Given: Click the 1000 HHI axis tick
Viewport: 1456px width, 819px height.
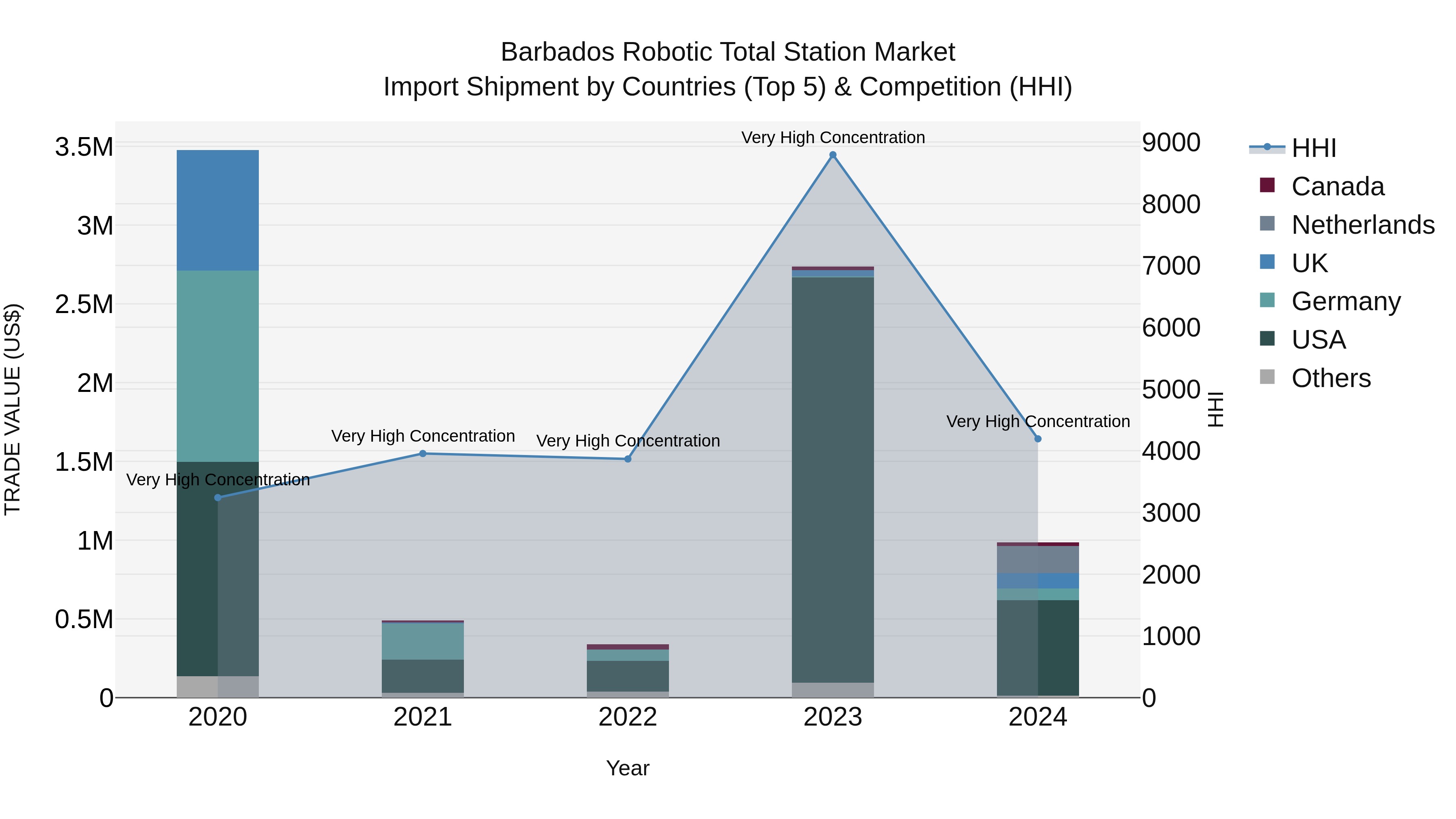Looking at the screenshot, I should click(1171, 637).
